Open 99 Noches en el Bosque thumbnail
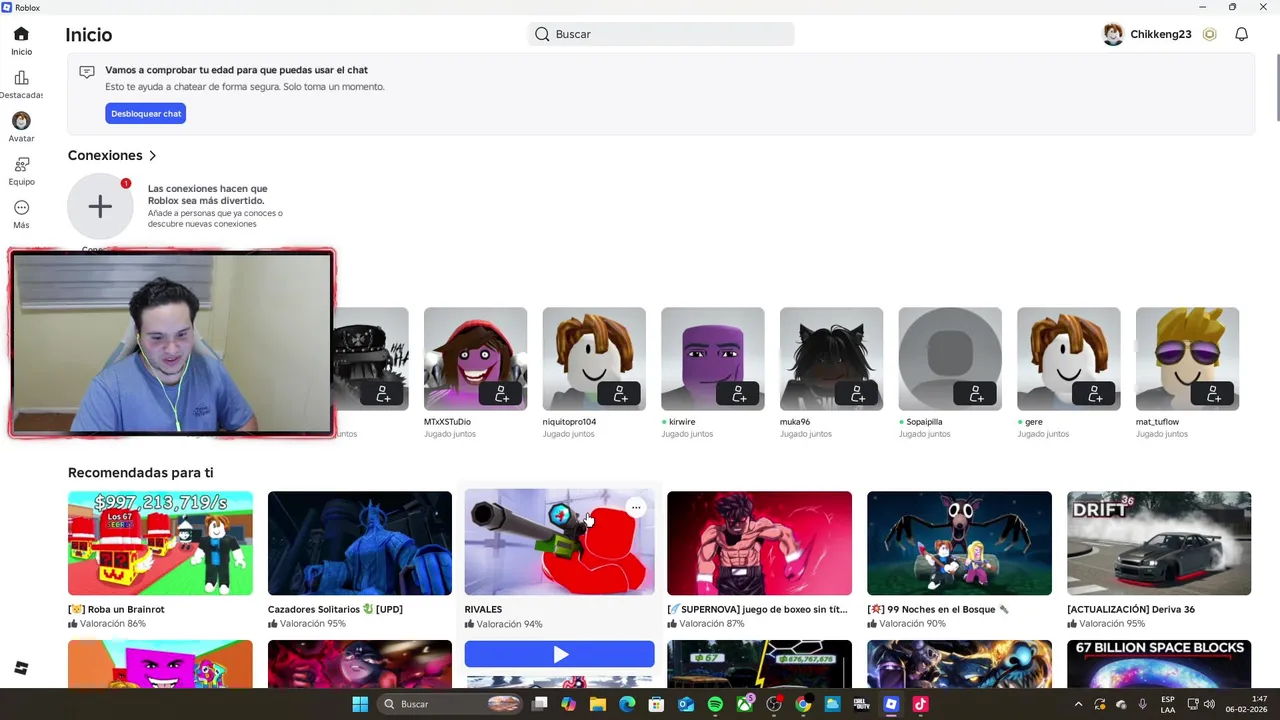Image resolution: width=1280 pixels, height=720 pixels. click(x=960, y=543)
